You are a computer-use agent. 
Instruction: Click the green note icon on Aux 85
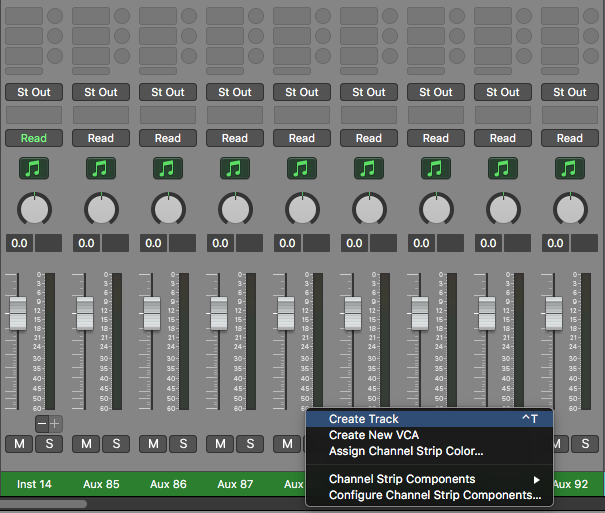[101, 169]
